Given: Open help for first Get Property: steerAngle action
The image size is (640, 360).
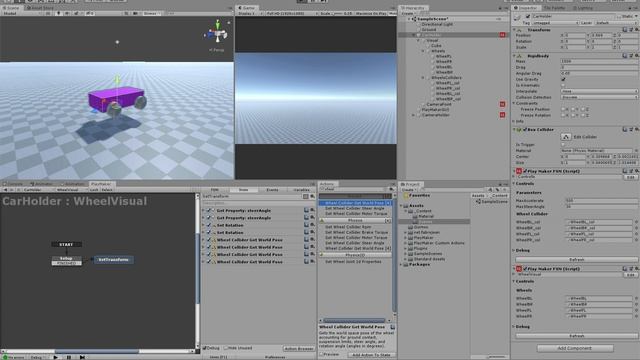Looking at the screenshot, I should click(306, 210).
